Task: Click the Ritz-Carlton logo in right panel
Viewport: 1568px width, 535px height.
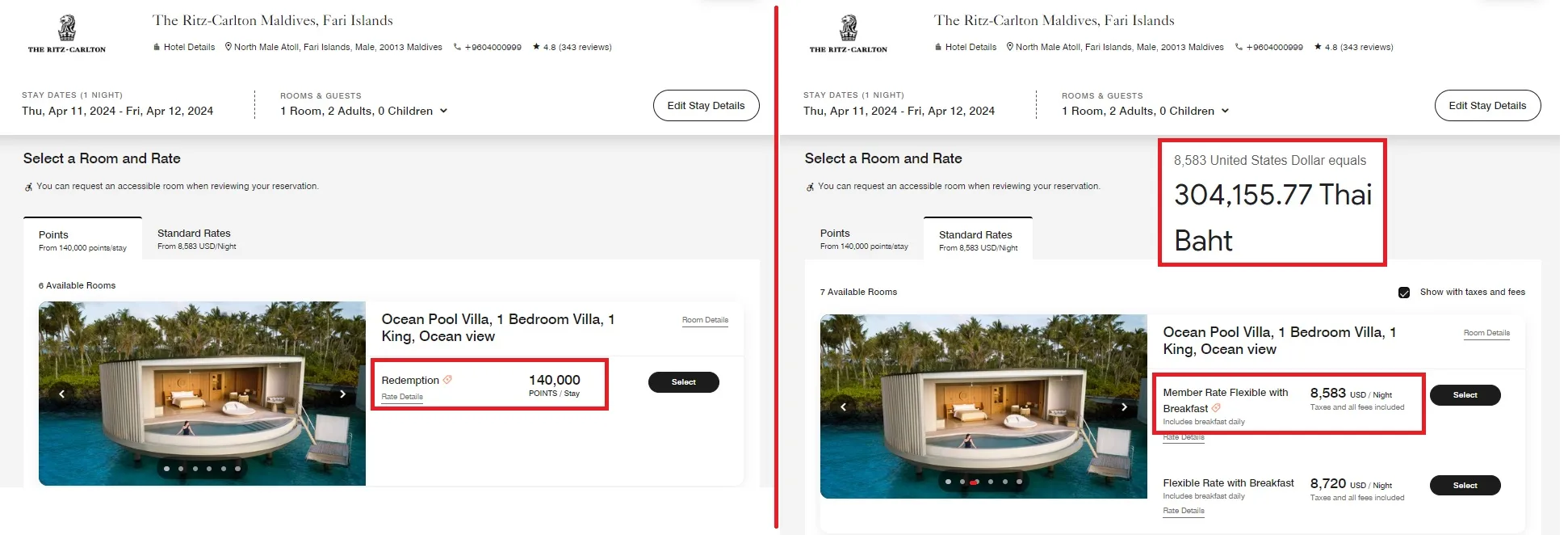Action: point(849,34)
